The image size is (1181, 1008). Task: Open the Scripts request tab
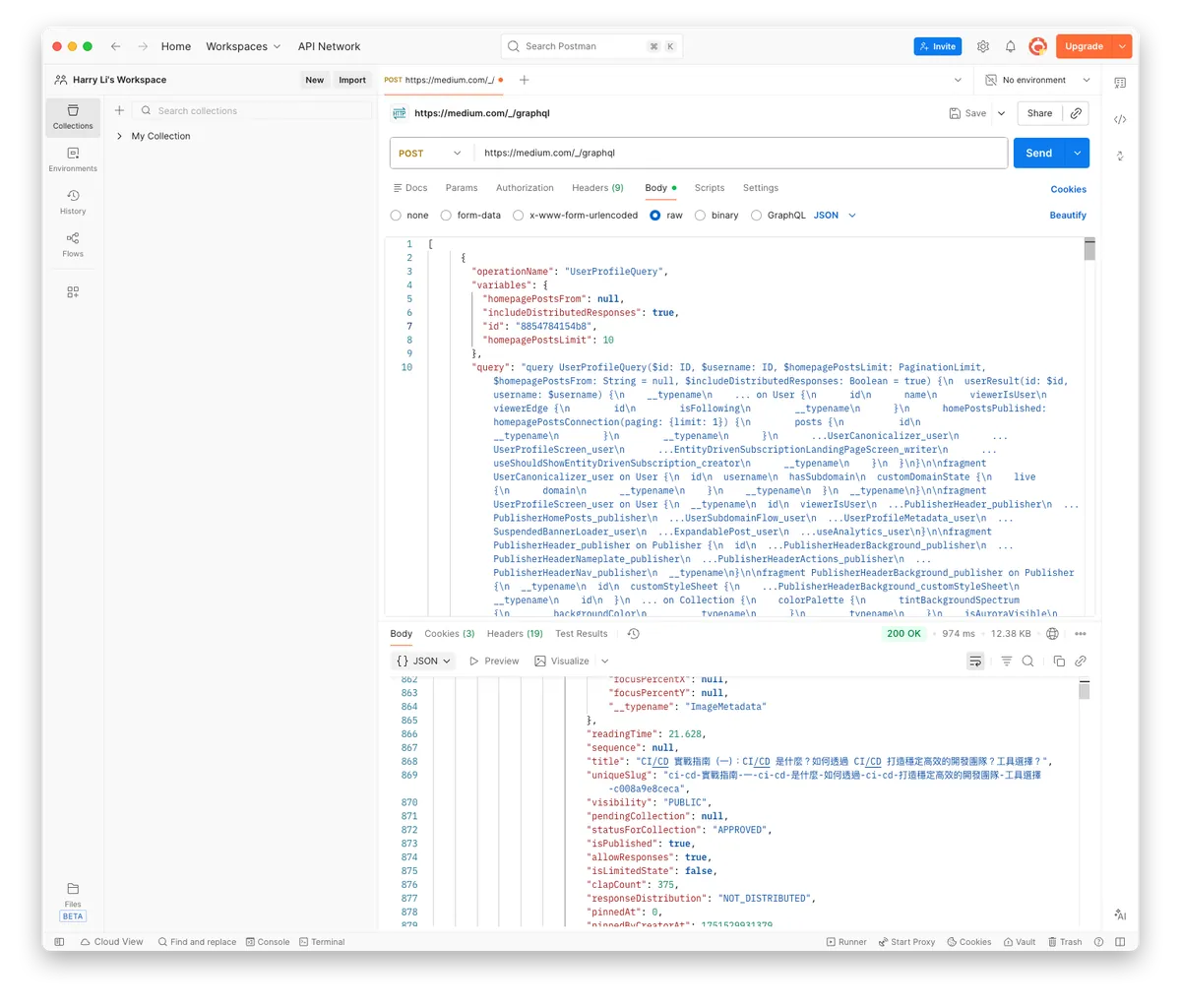click(709, 188)
